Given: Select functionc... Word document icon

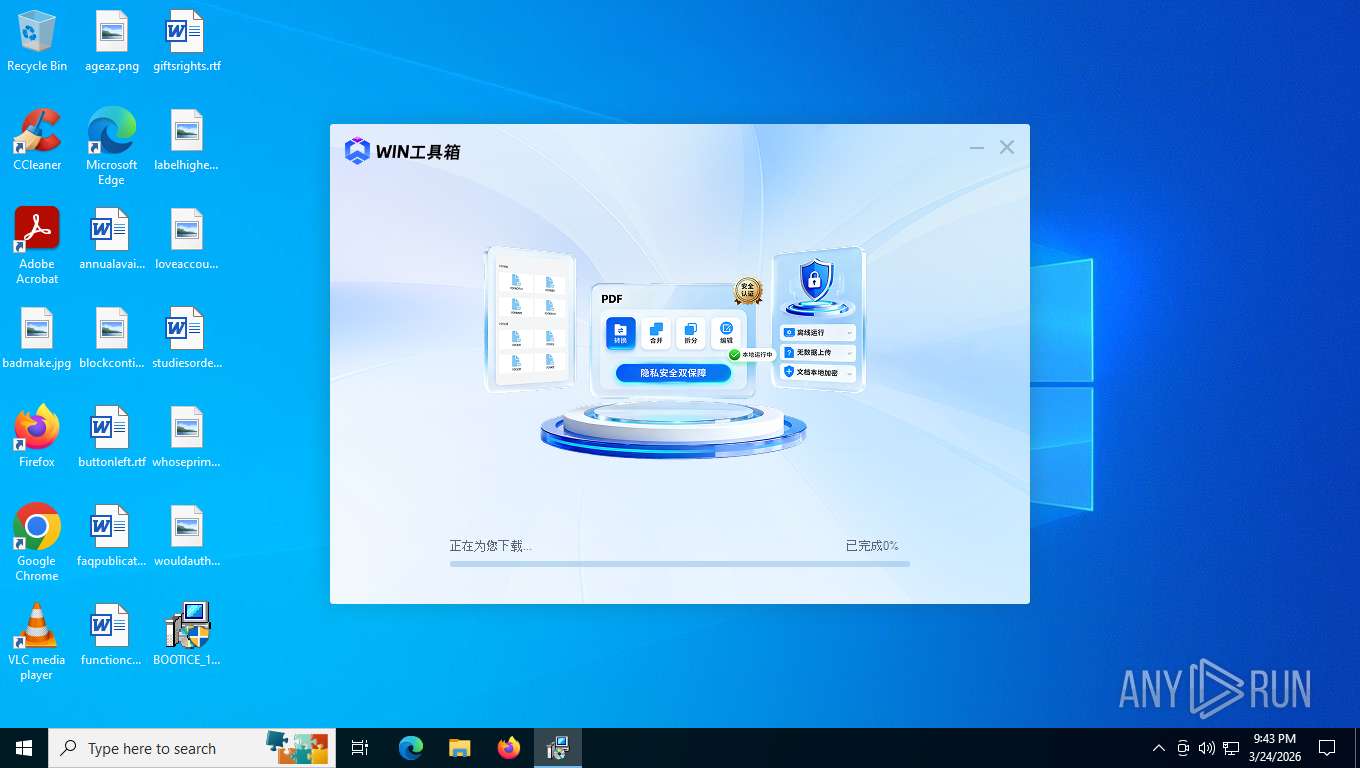Looking at the screenshot, I should pyautogui.click(x=112, y=635).
